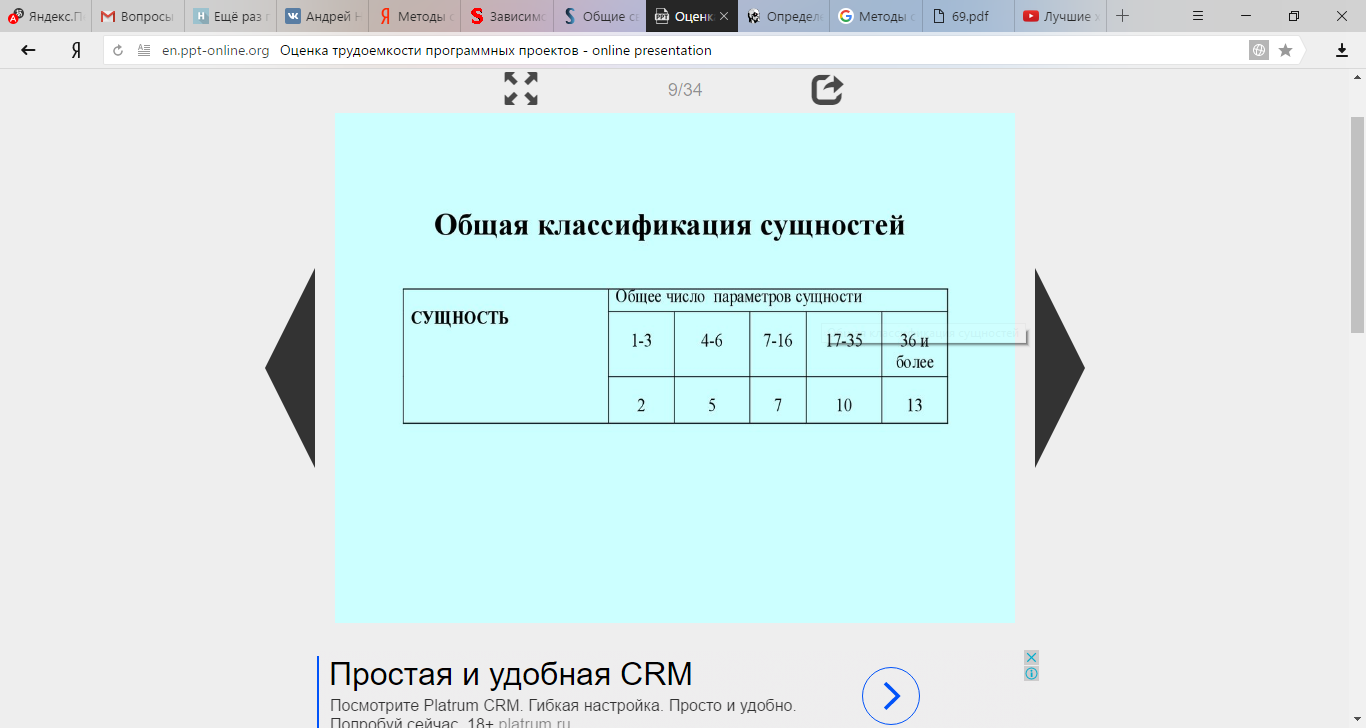
Task: Click the translate globe icon in address bar
Action: click(1259, 50)
